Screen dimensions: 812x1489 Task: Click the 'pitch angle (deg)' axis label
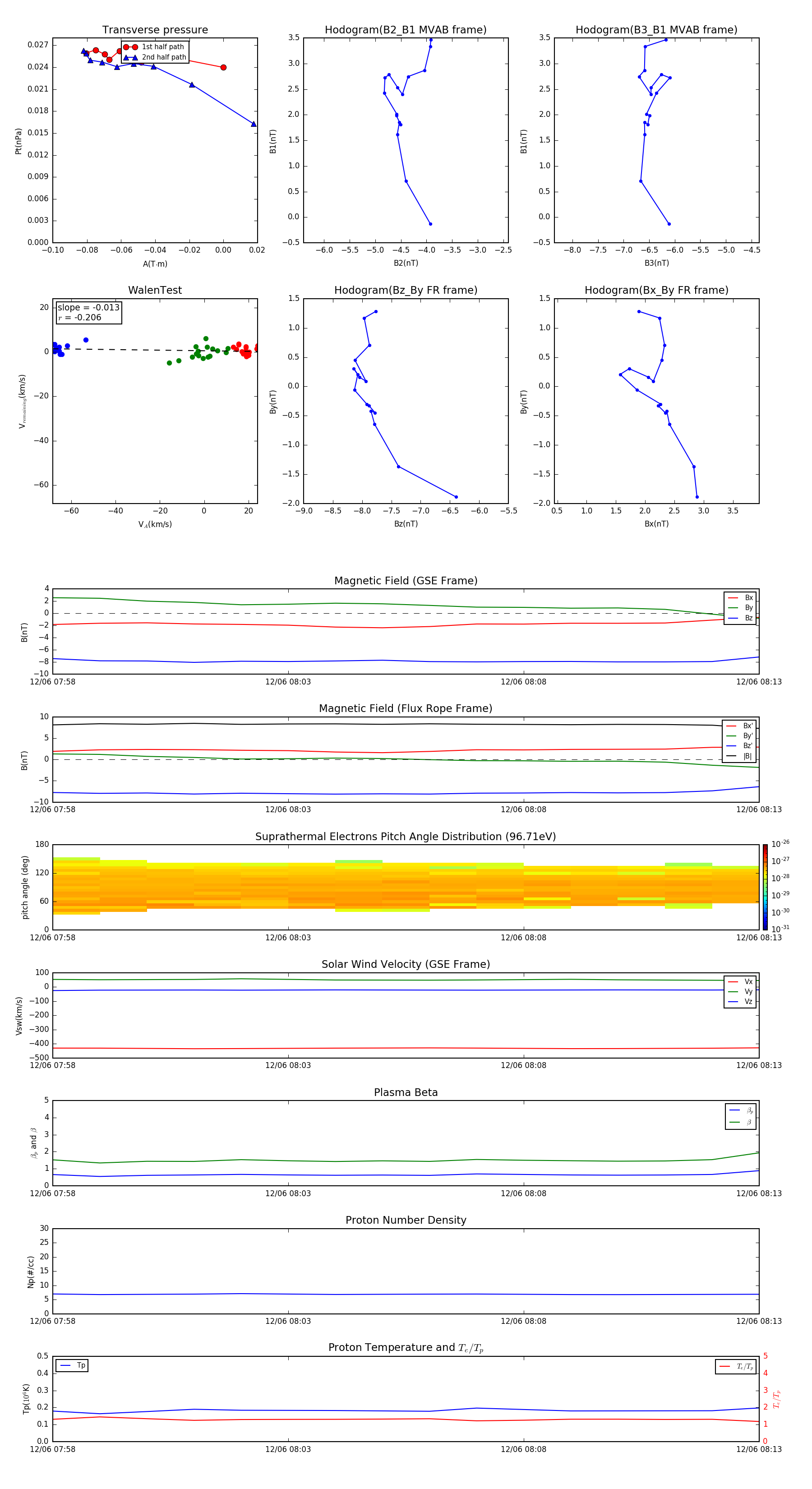pyautogui.click(x=25, y=887)
